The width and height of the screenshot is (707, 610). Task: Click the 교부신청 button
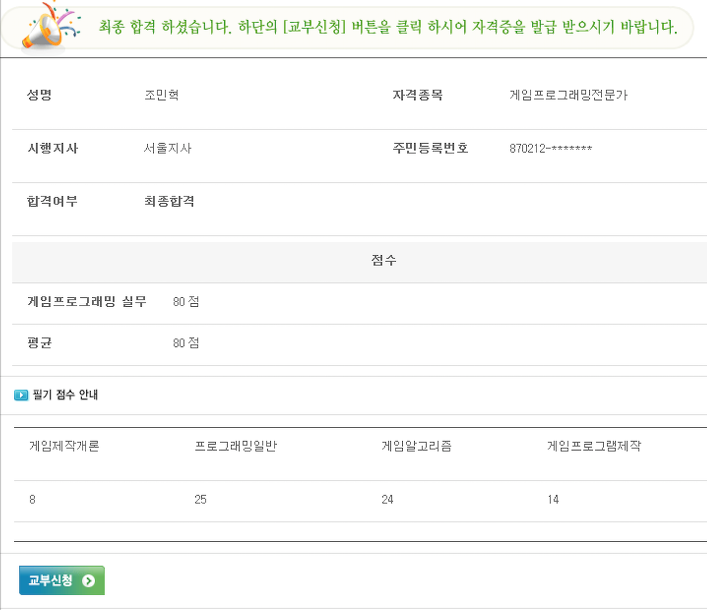(x=62, y=580)
